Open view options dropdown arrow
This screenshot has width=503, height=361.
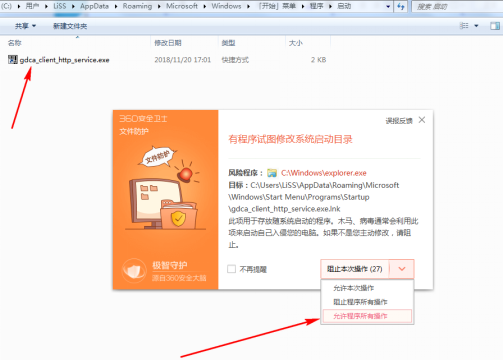[476, 26]
